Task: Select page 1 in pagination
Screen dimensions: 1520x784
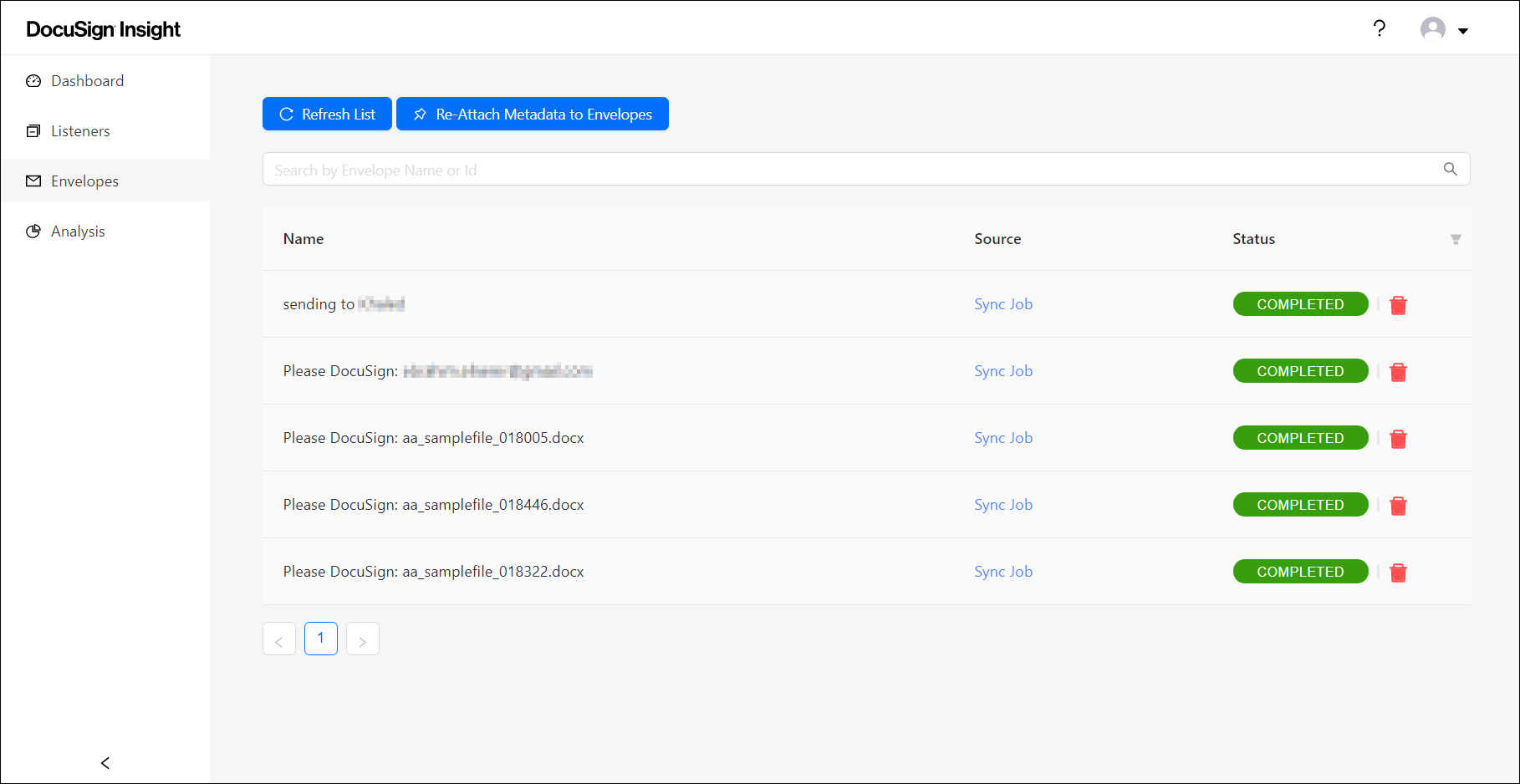Action: [x=321, y=639]
